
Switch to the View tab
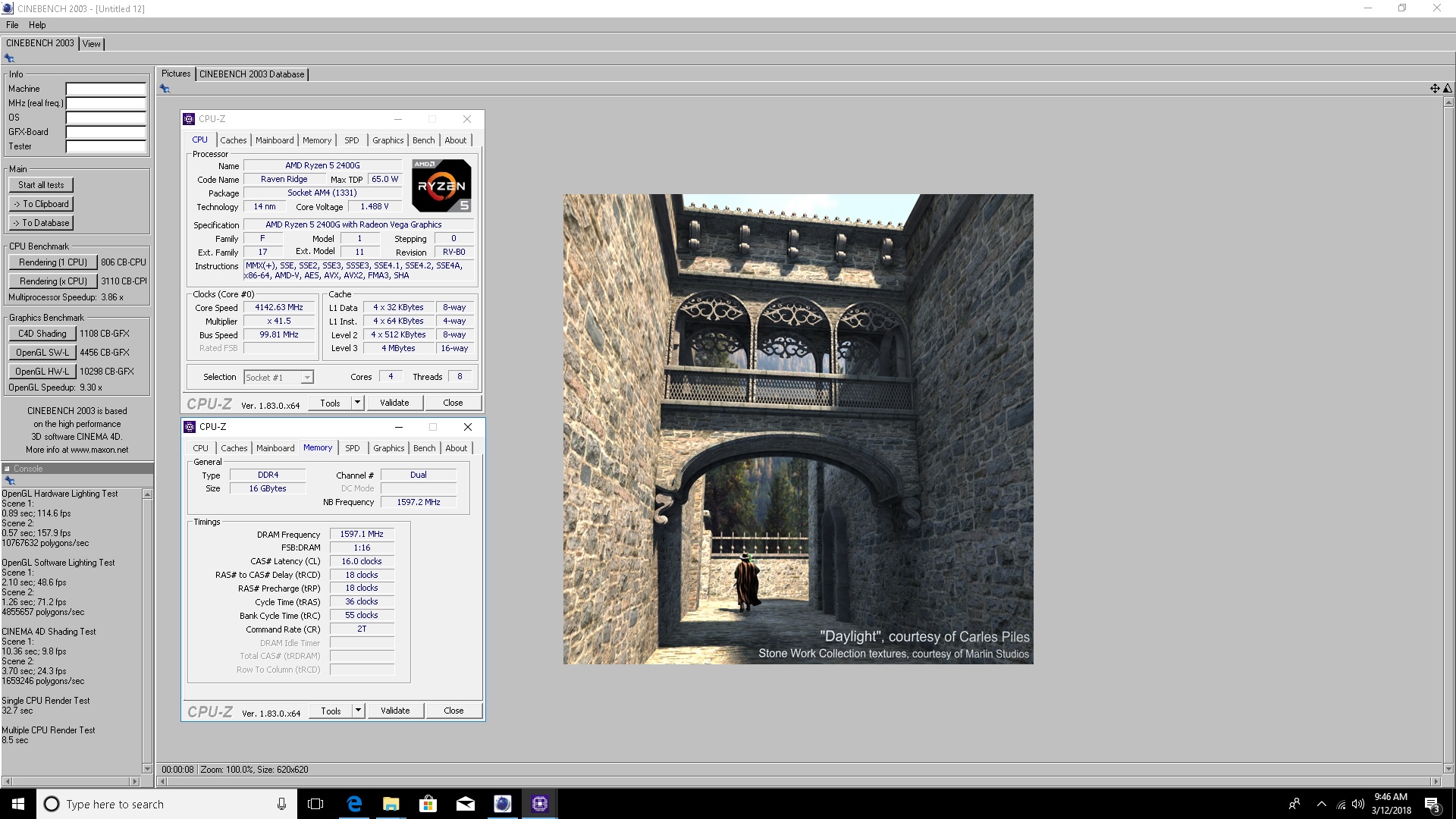tap(92, 44)
